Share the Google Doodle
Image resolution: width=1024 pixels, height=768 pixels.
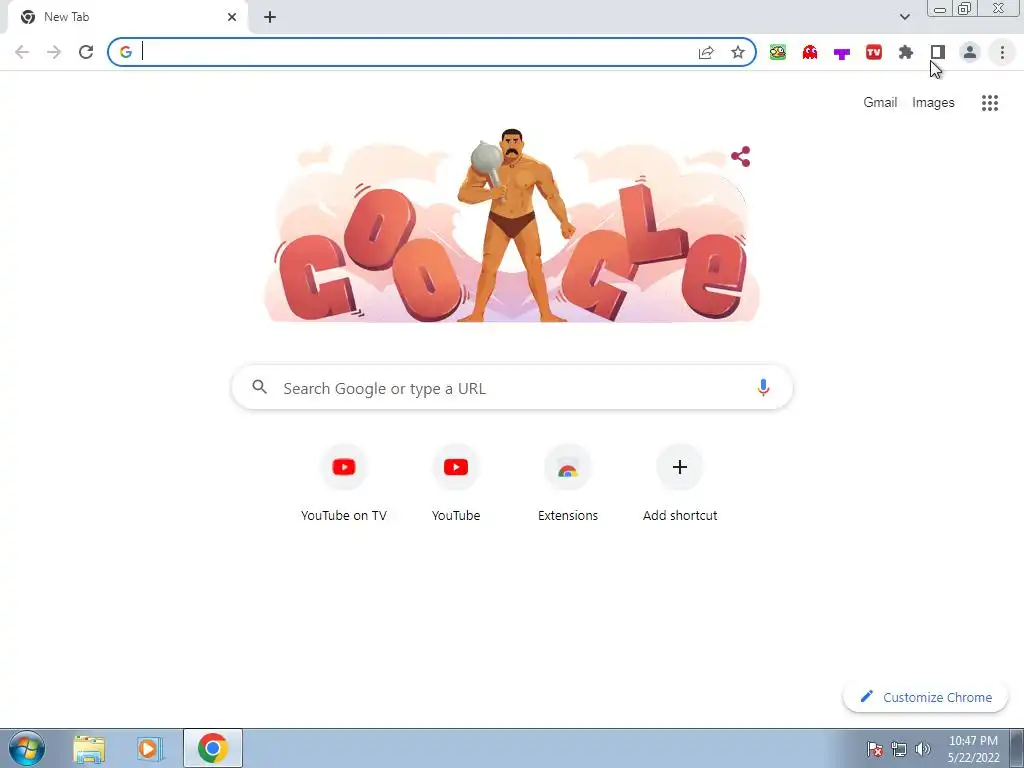click(x=741, y=156)
